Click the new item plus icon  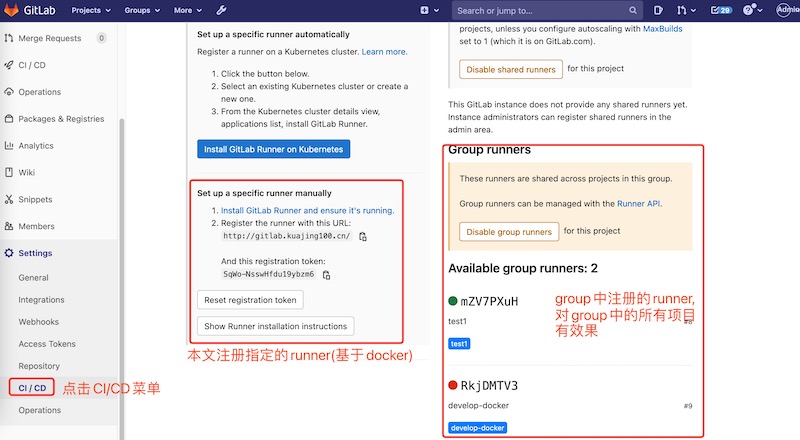(x=424, y=10)
